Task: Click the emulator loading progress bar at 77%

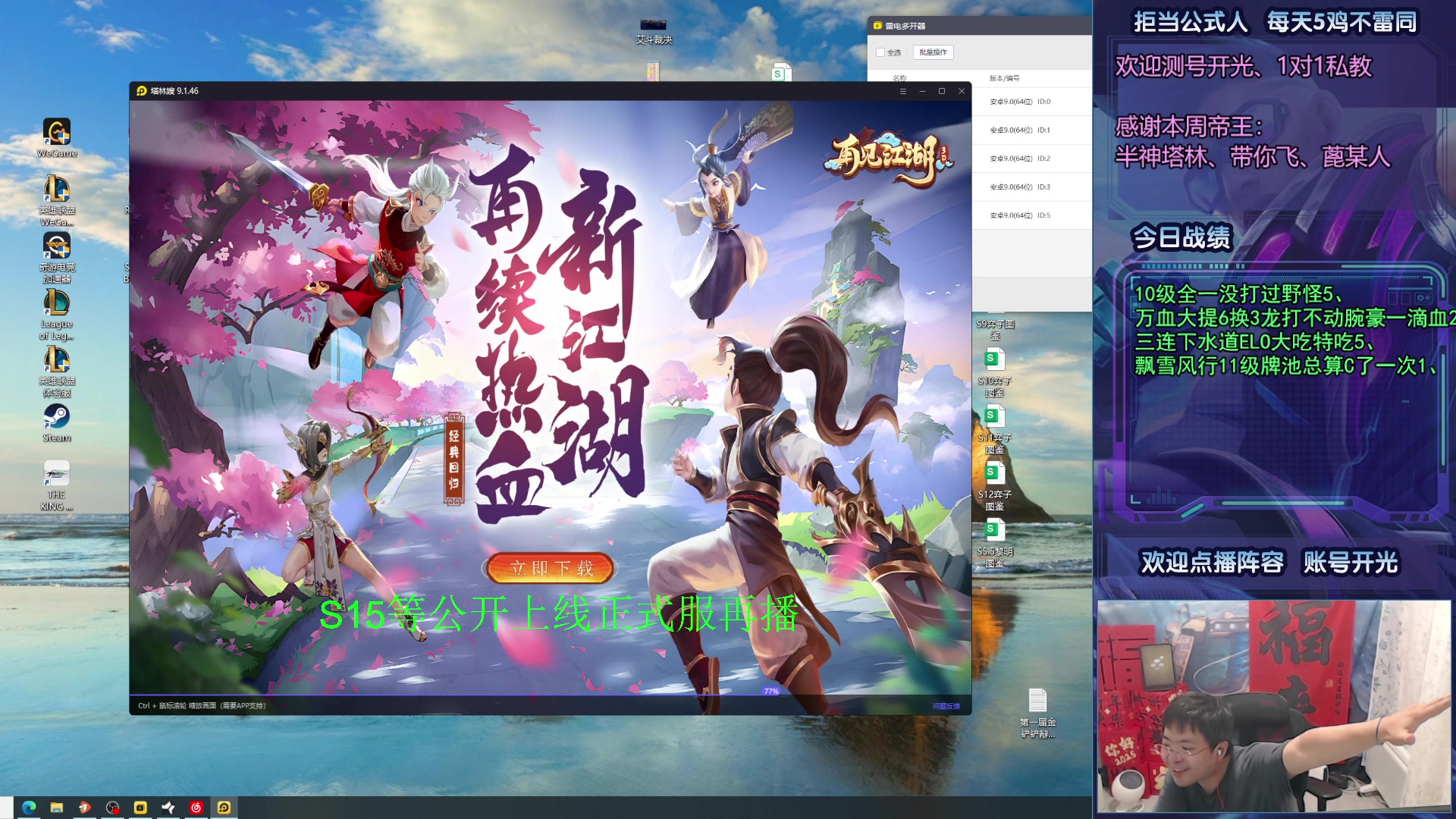Action: tap(550, 695)
